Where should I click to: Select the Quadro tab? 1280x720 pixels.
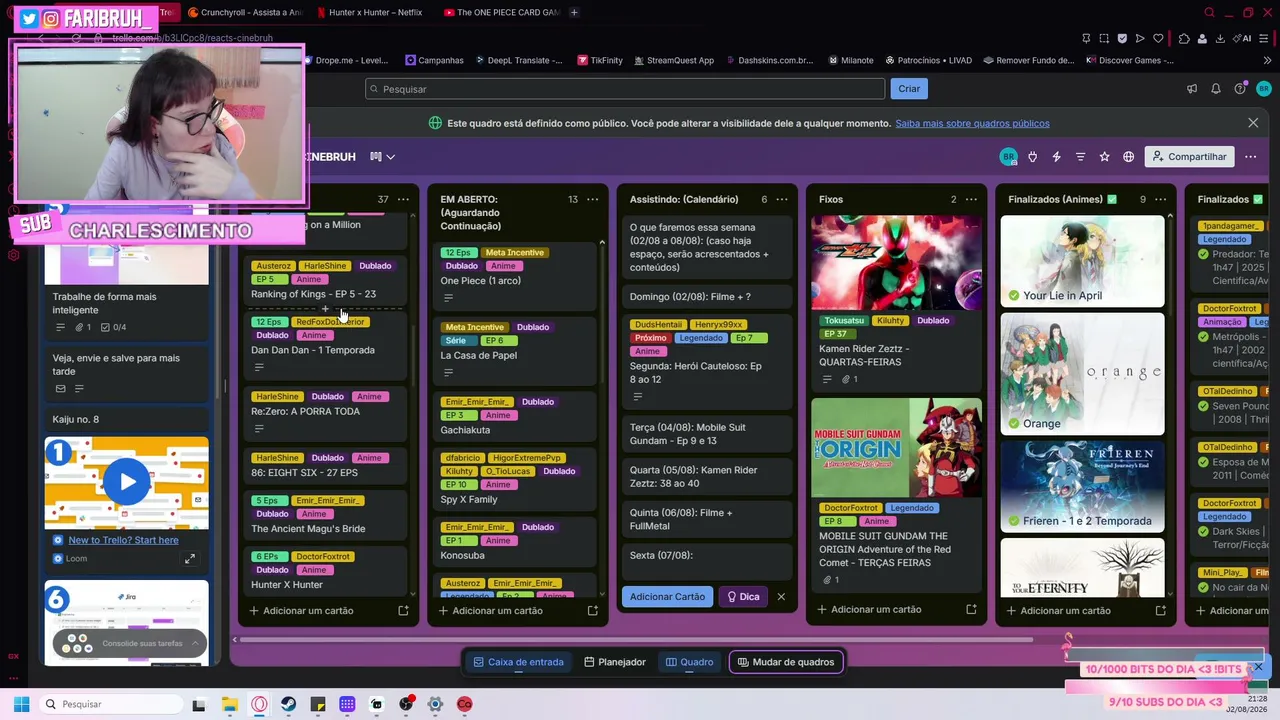690,662
